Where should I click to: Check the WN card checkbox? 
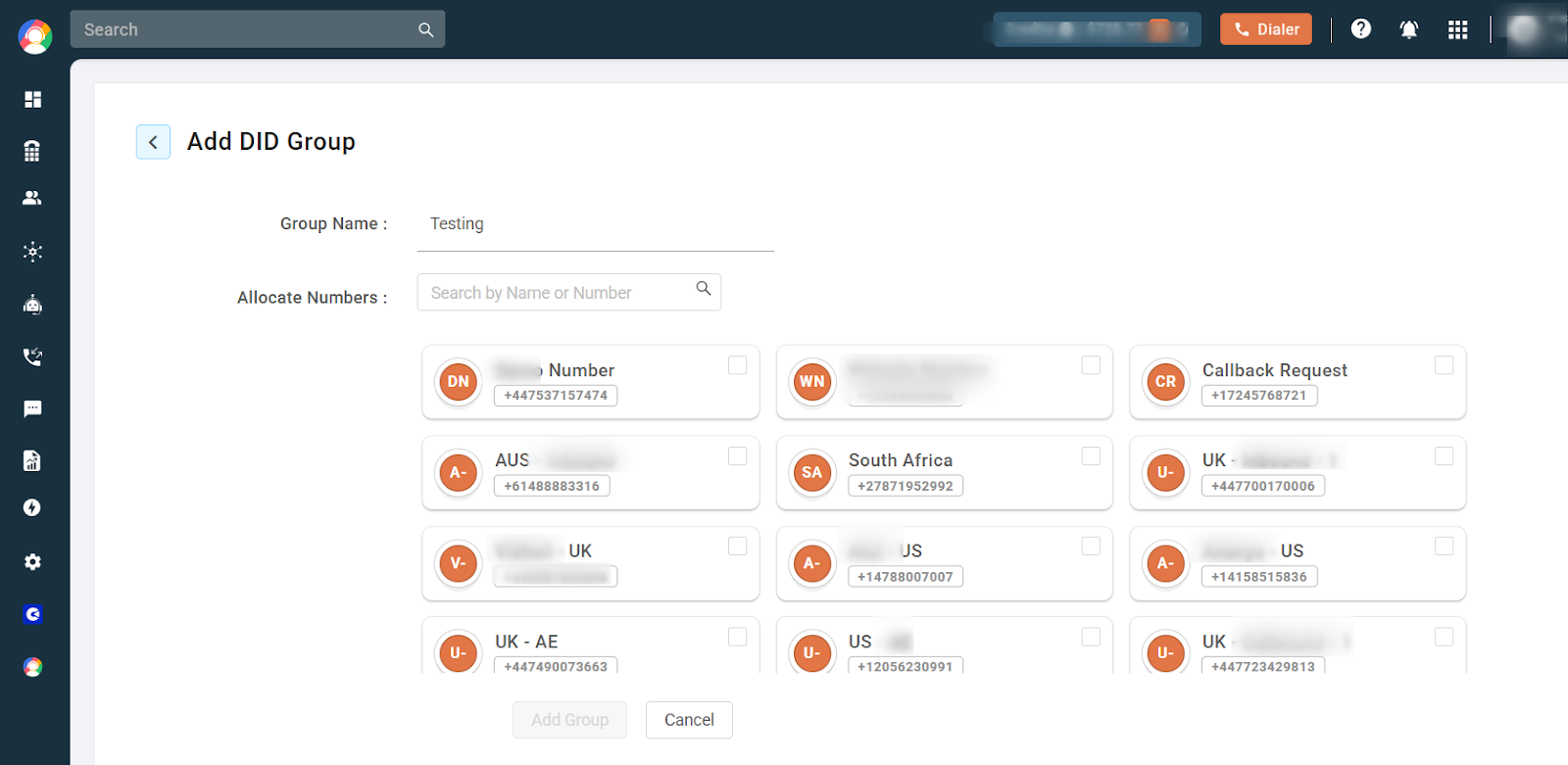click(x=1091, y=365)
